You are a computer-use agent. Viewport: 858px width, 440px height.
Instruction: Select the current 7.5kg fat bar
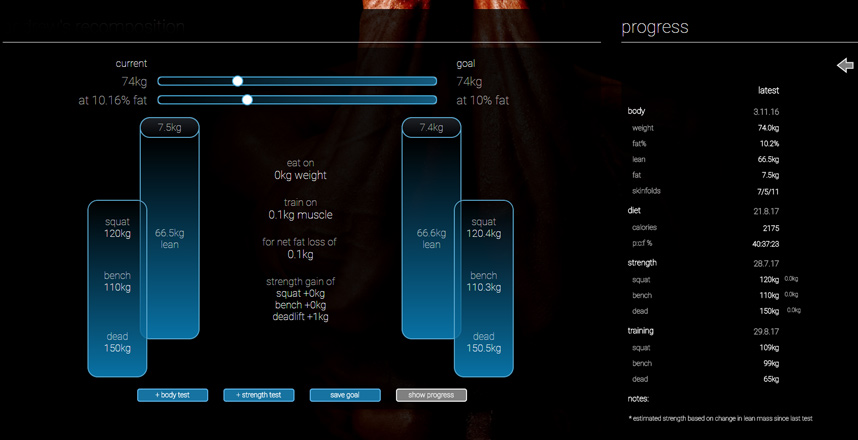(x=169, y=128)
